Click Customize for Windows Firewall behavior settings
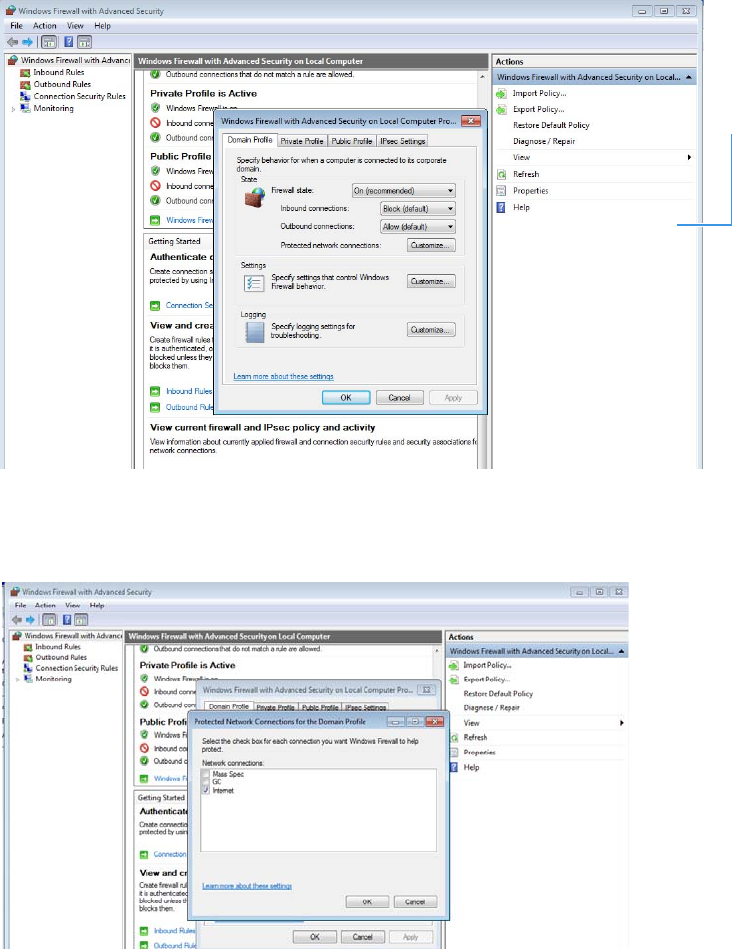This screenshot has height=949, width=733. click(x=431, y=281)
